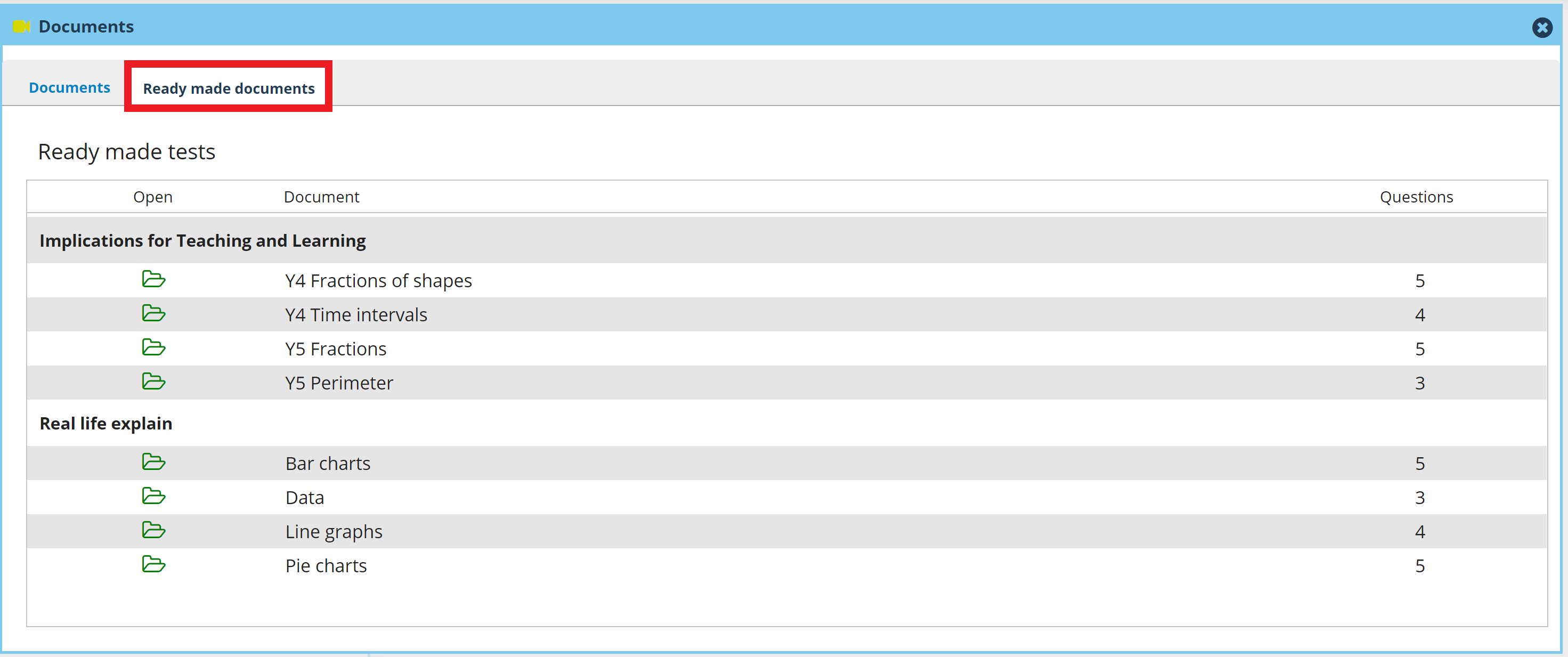The width and height of the screenshot is (1568, 657).
Task: Click the Questions column header
Action: click(x=1416, y=197)
